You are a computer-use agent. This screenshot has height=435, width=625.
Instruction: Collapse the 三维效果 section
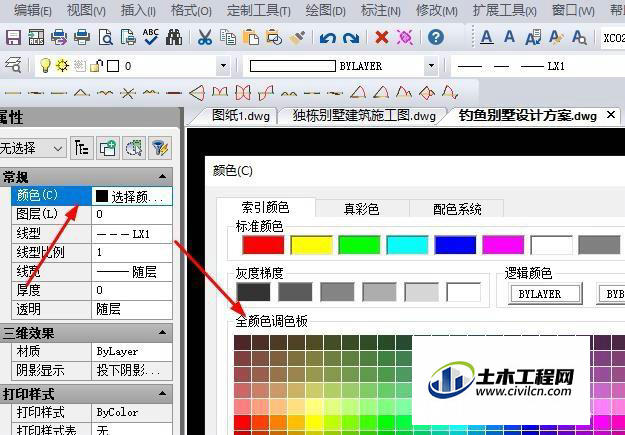point(162,332)
